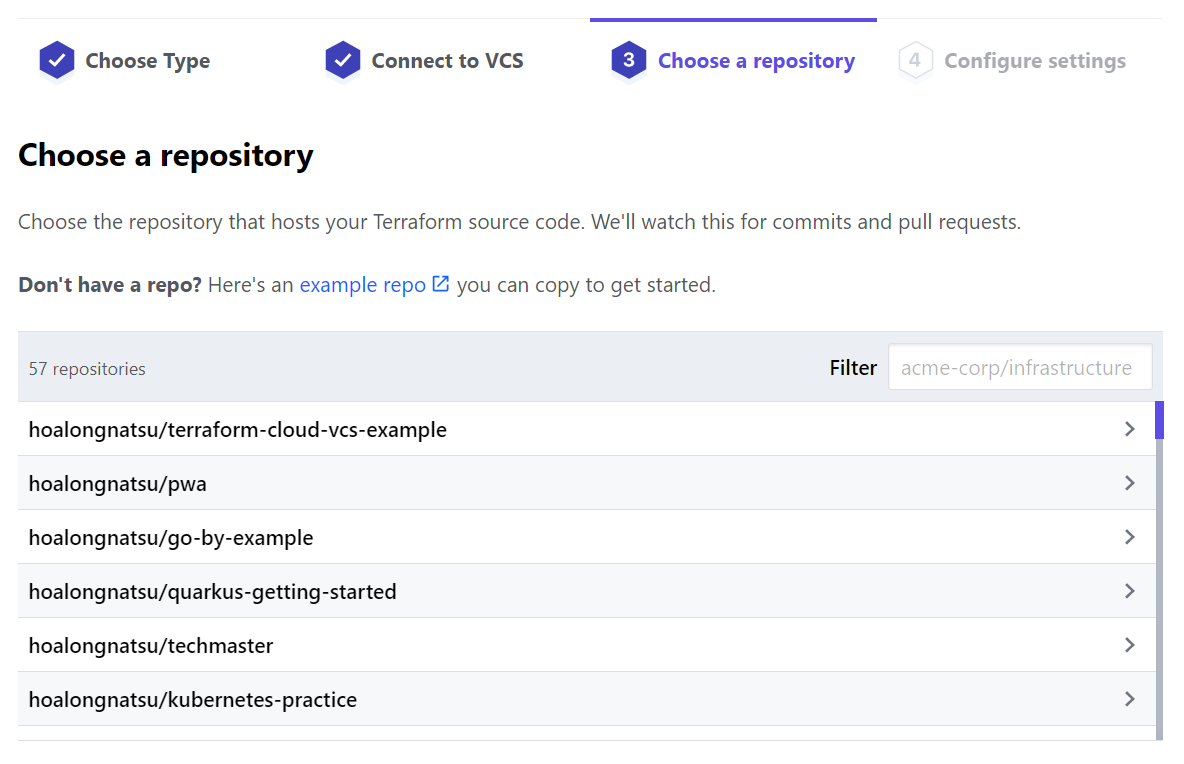The width and height of the screenshot is (1184, 764).
Task: Open the Configure settings step
Action: click(x=1035, y=61)
